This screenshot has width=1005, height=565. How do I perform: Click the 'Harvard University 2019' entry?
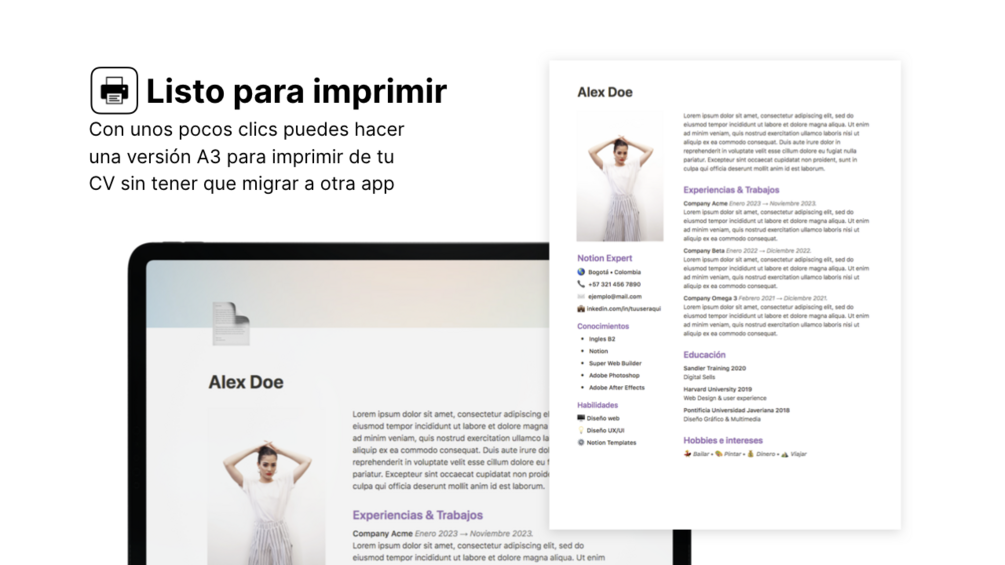click(x=717, y=389)
